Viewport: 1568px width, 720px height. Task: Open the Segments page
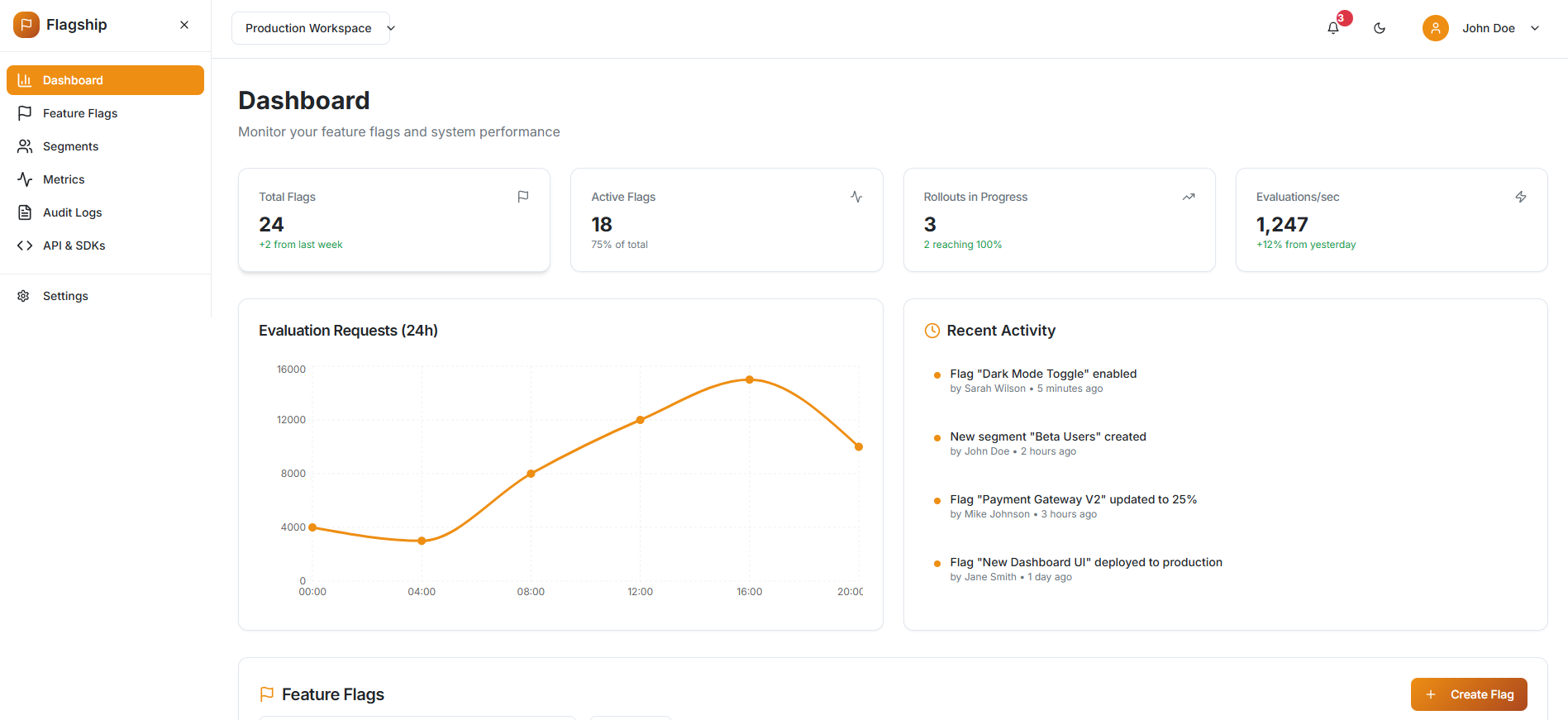coord(70,146)
